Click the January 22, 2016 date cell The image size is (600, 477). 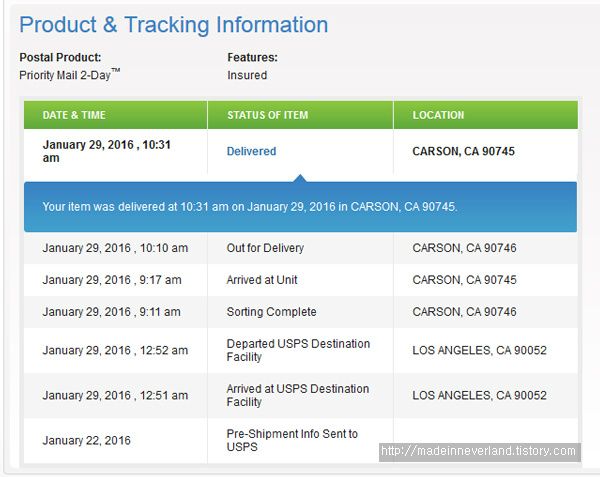(86, 440)
